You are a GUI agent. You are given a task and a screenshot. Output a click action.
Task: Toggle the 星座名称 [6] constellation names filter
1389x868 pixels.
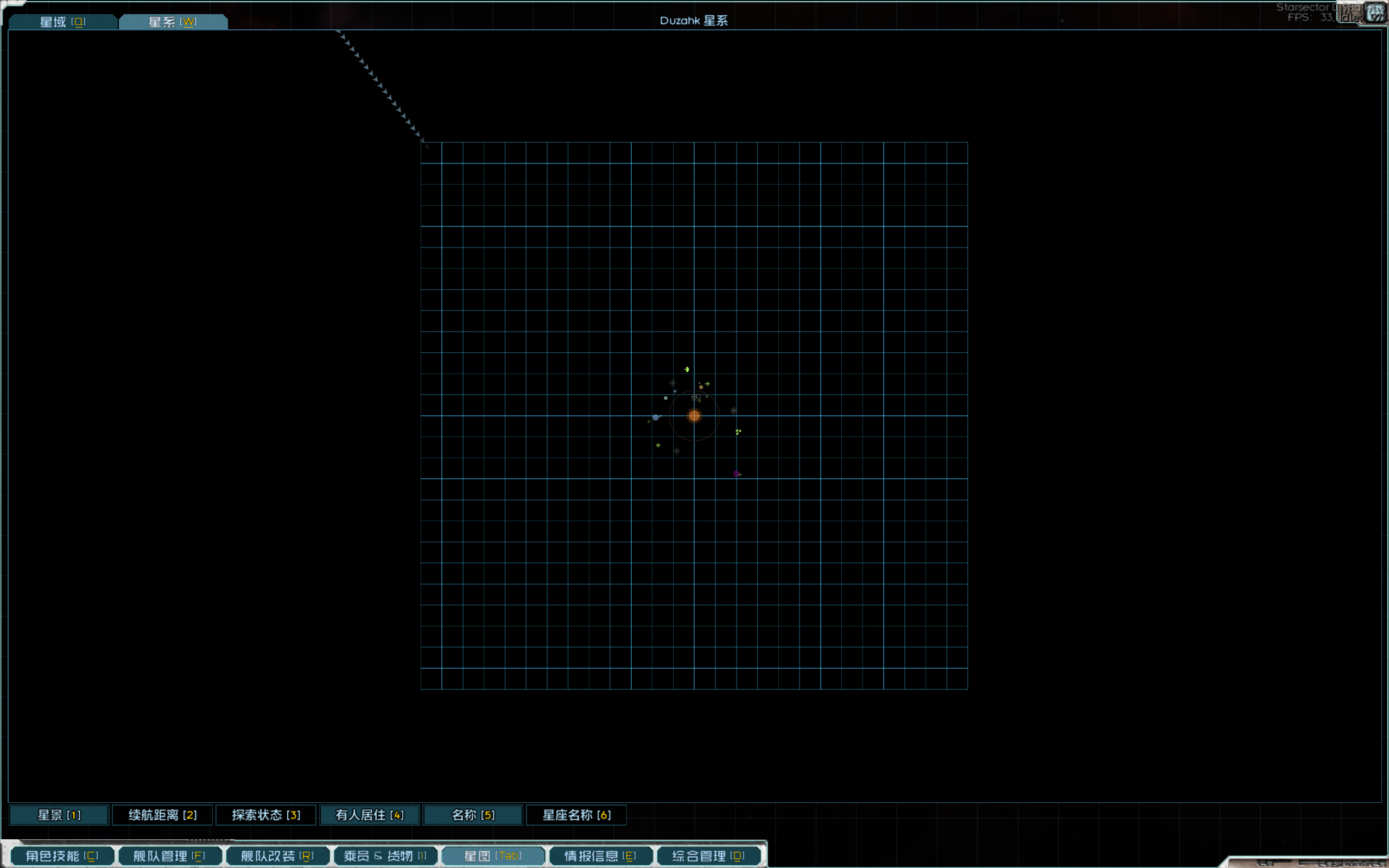(576, 815)
